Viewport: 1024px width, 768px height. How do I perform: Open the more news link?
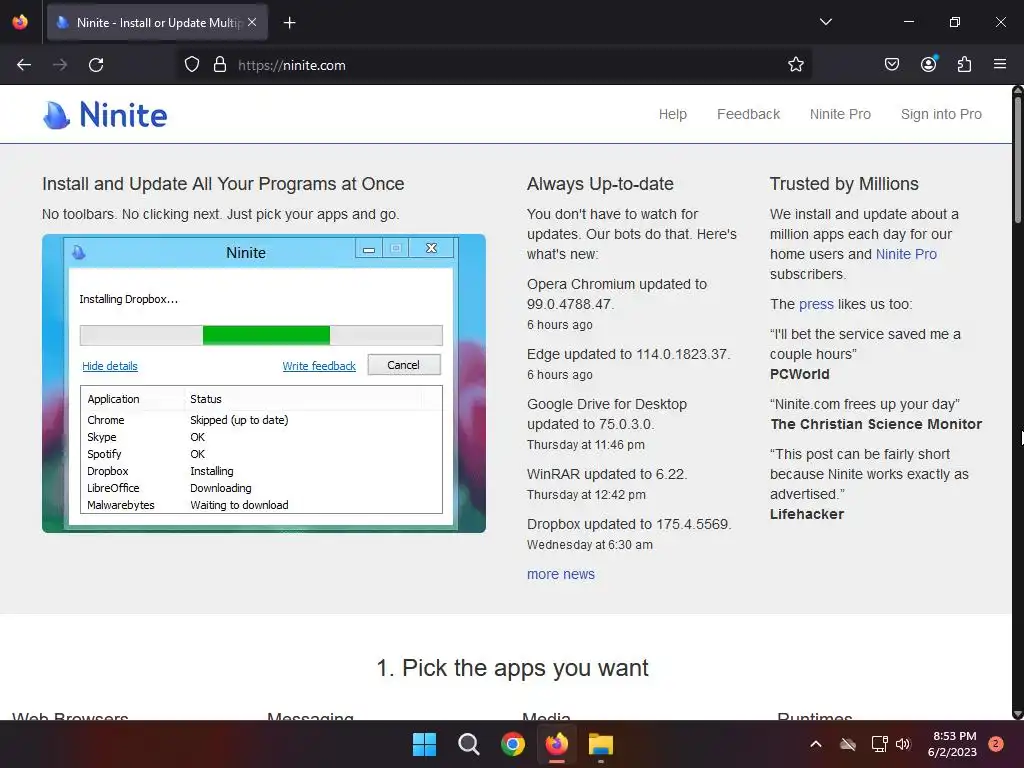coord(560,574)
